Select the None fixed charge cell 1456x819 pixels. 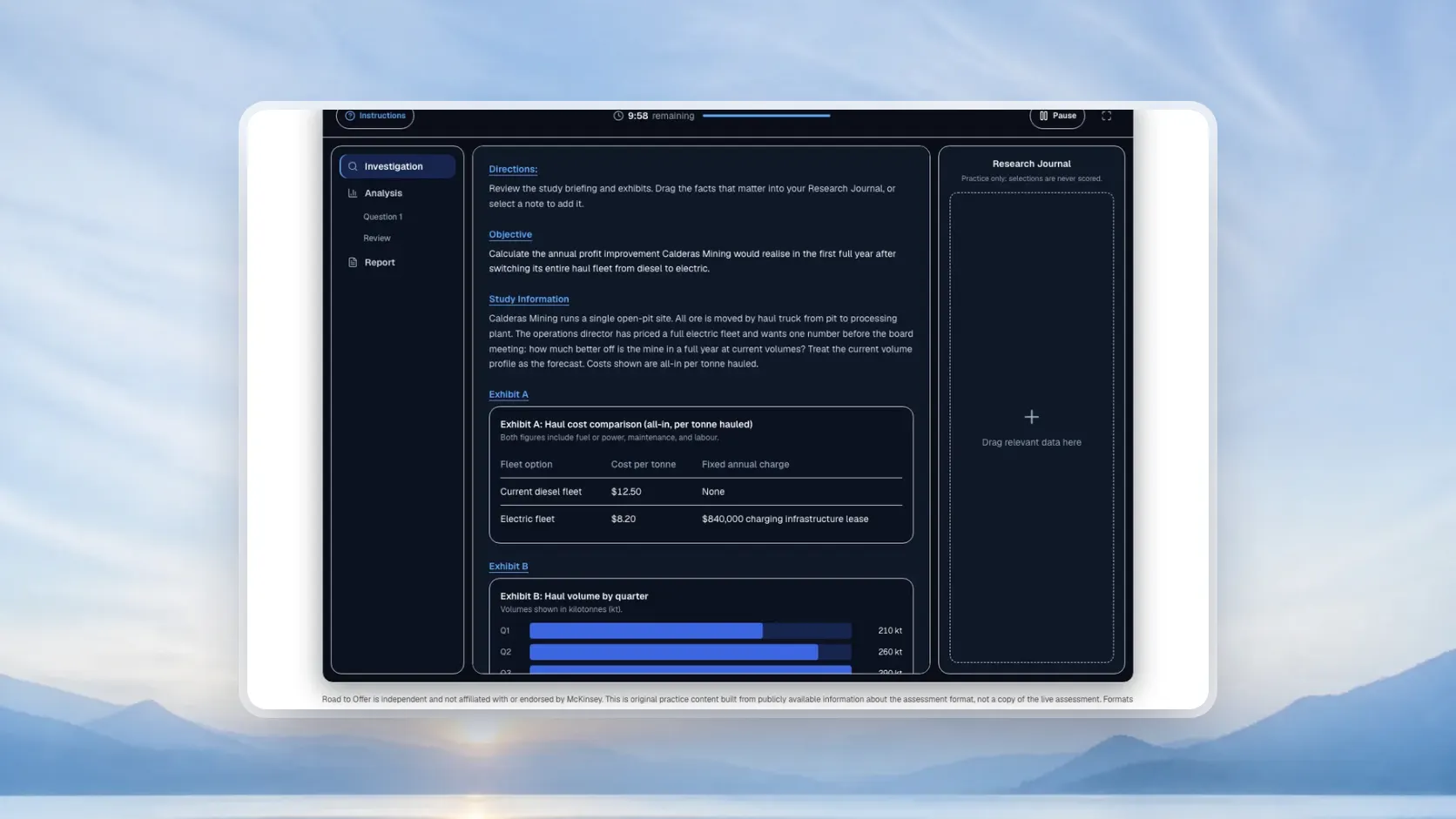click(x=713, y=492)
